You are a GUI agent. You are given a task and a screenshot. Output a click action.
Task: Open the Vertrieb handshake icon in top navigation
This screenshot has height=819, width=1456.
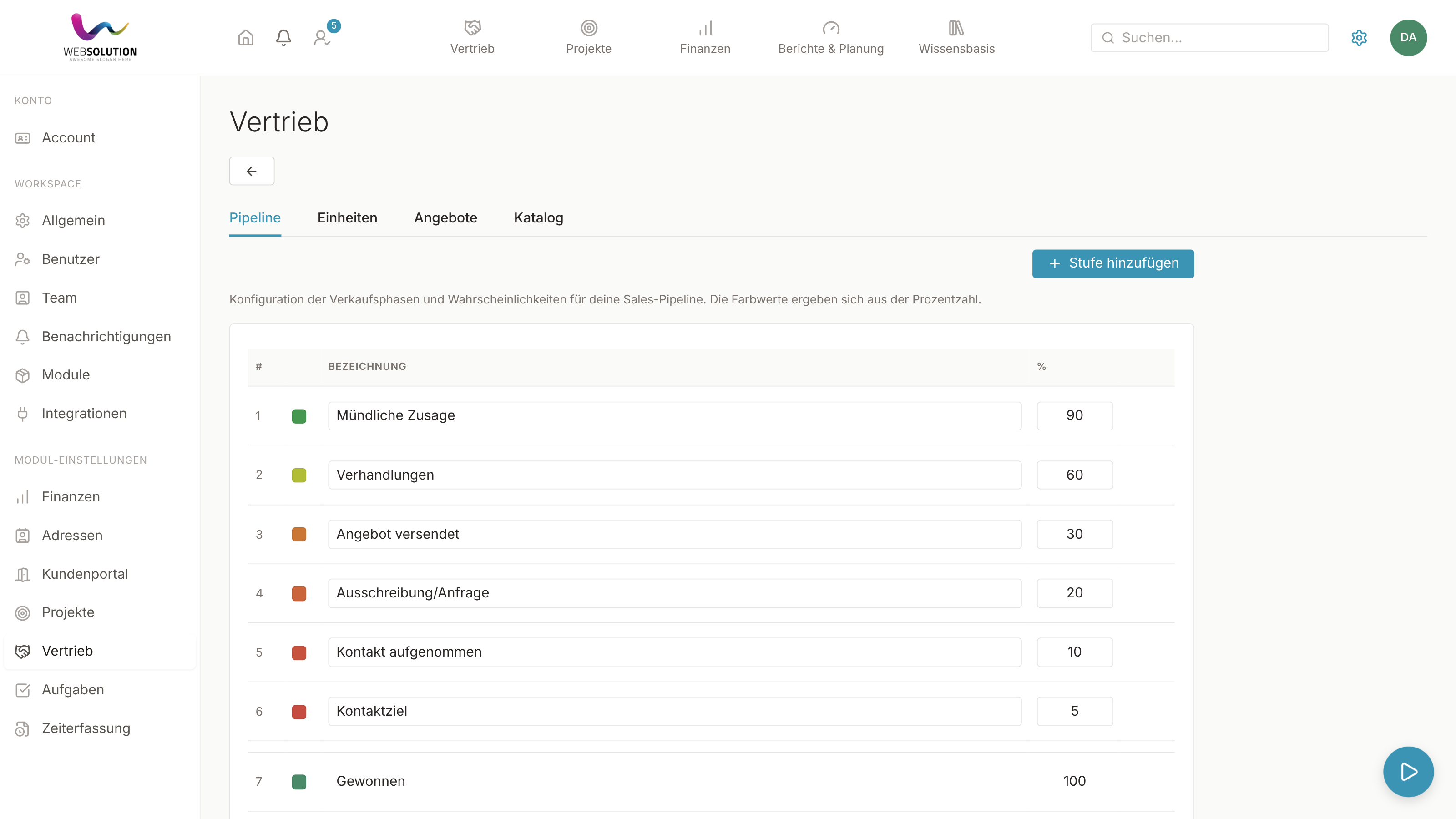(x=472, y=28)
